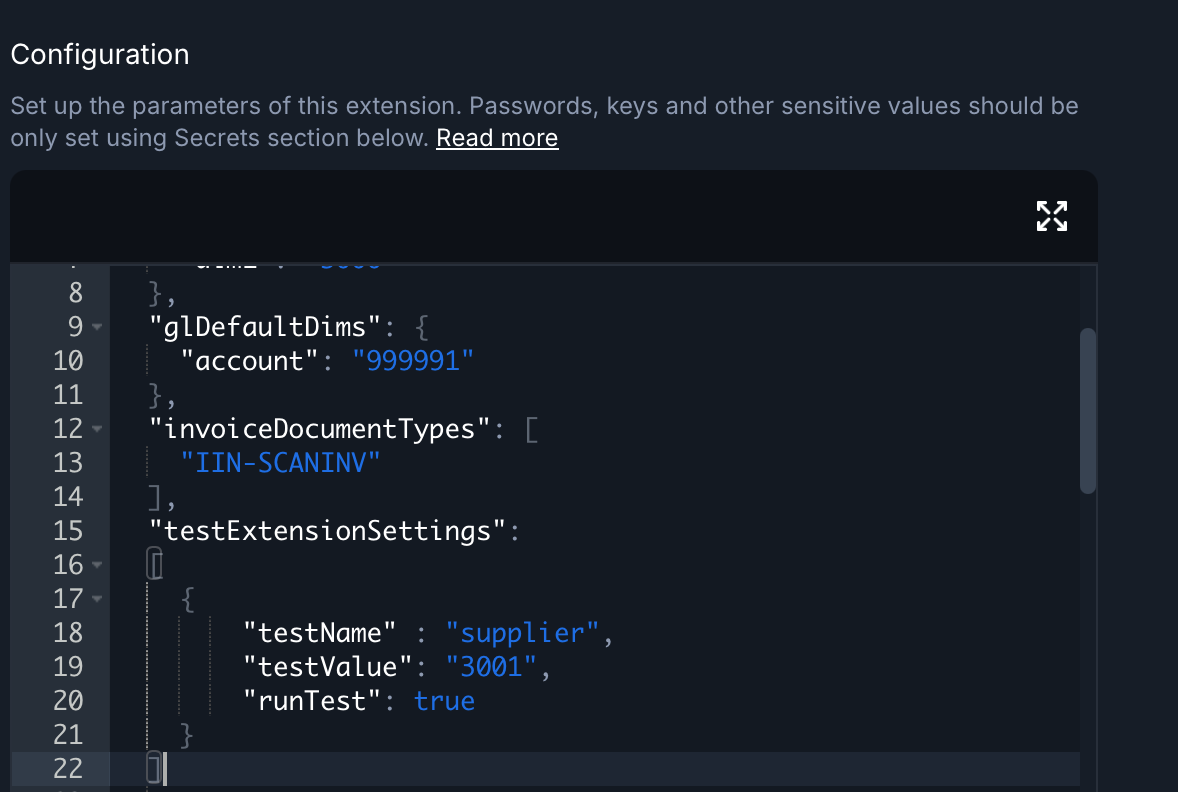
Task: Place cursor in the "999991" account value
Action: pos(412,361)
